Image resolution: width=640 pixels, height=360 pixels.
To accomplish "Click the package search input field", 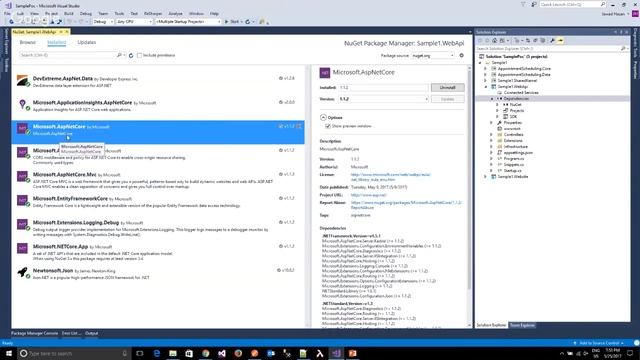I will tap(67, 55).
